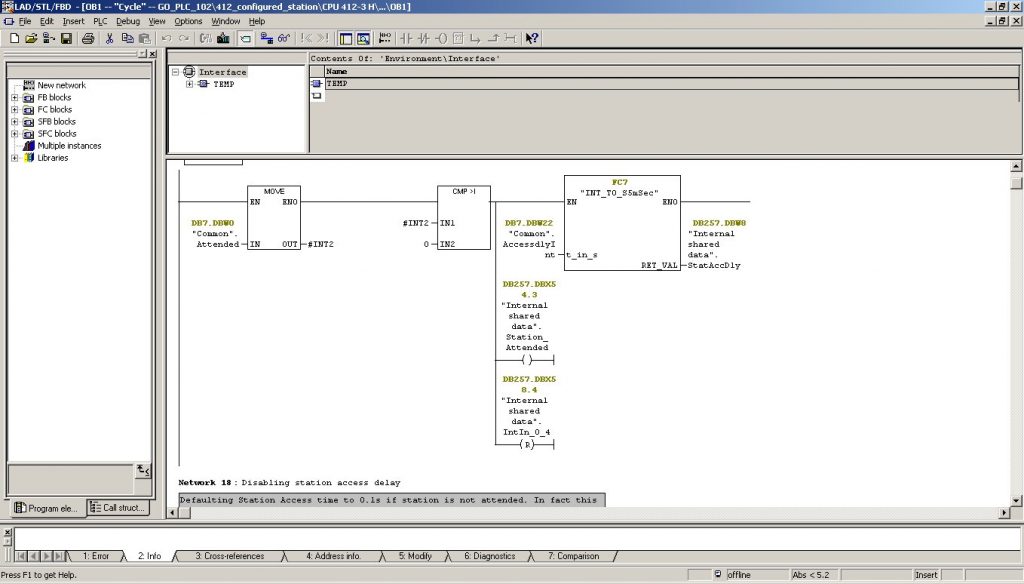Image resolution: width=1024 pixels, height=584 pixels.
Task: Toggle the program elements catalog window
Action: (x=345, y=38)
